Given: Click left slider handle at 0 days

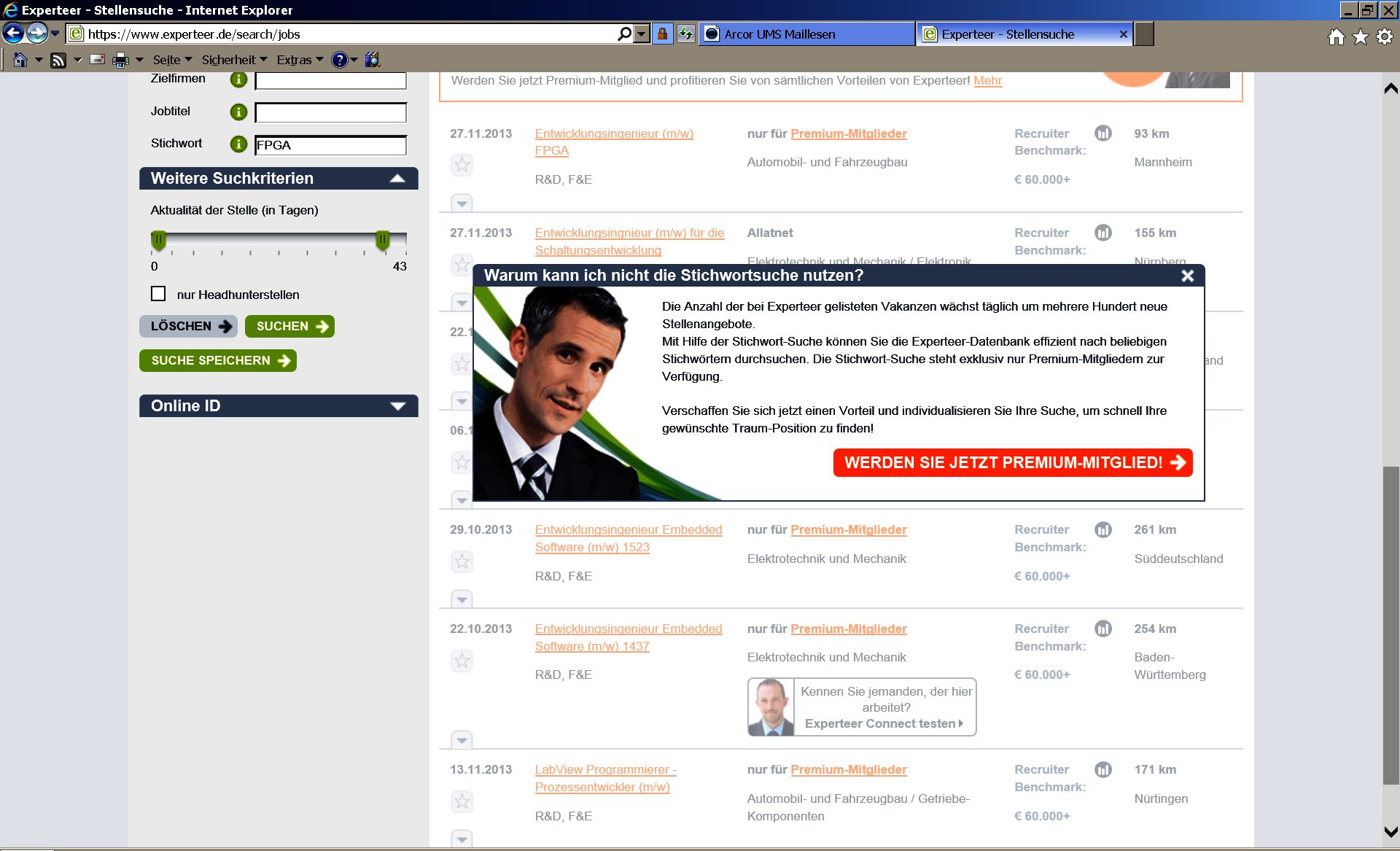Looking at the screenshot, I should tap(158, 241).
